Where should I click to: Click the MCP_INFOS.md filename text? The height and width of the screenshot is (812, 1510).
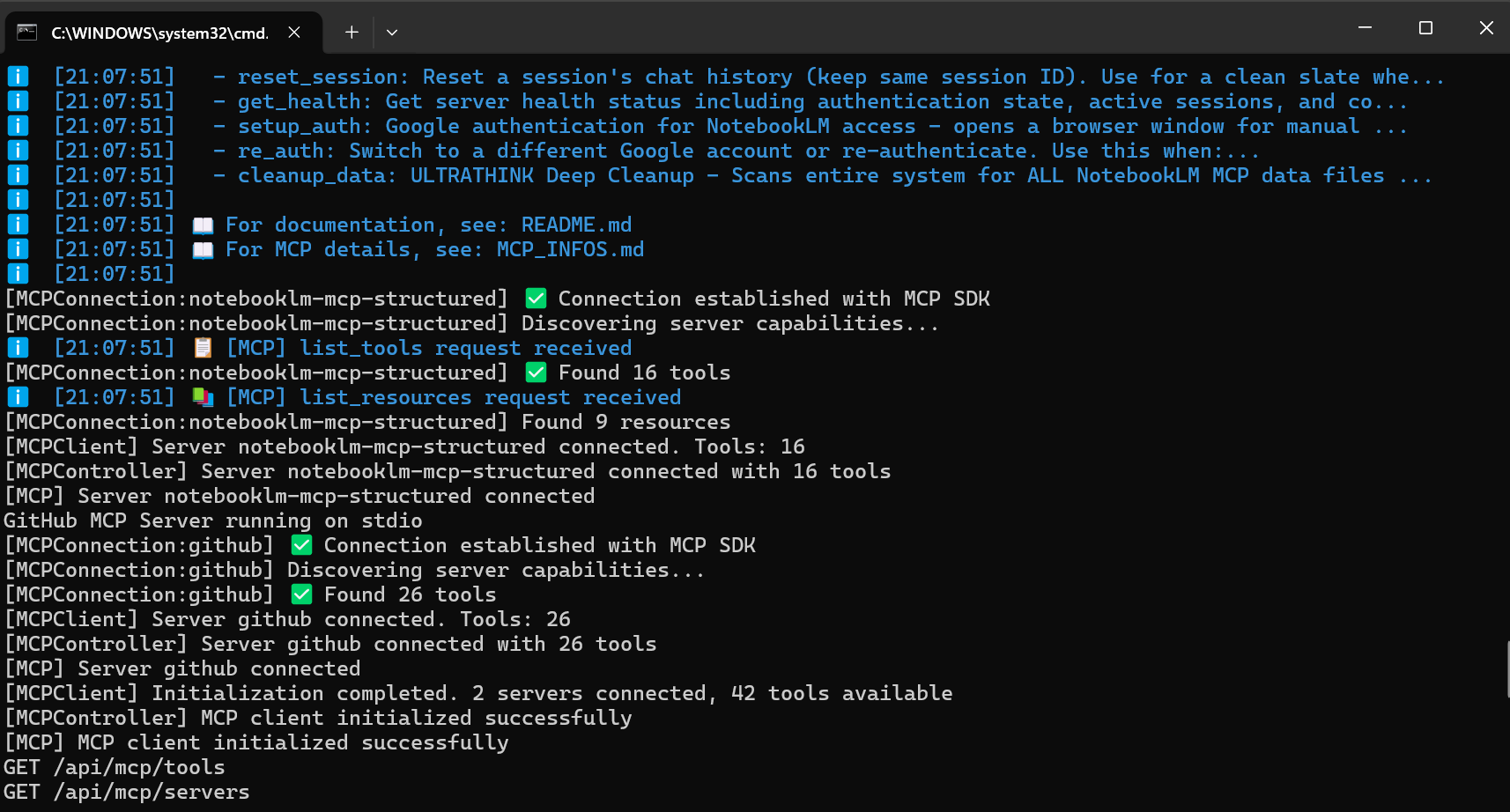[x=570, y=250]
